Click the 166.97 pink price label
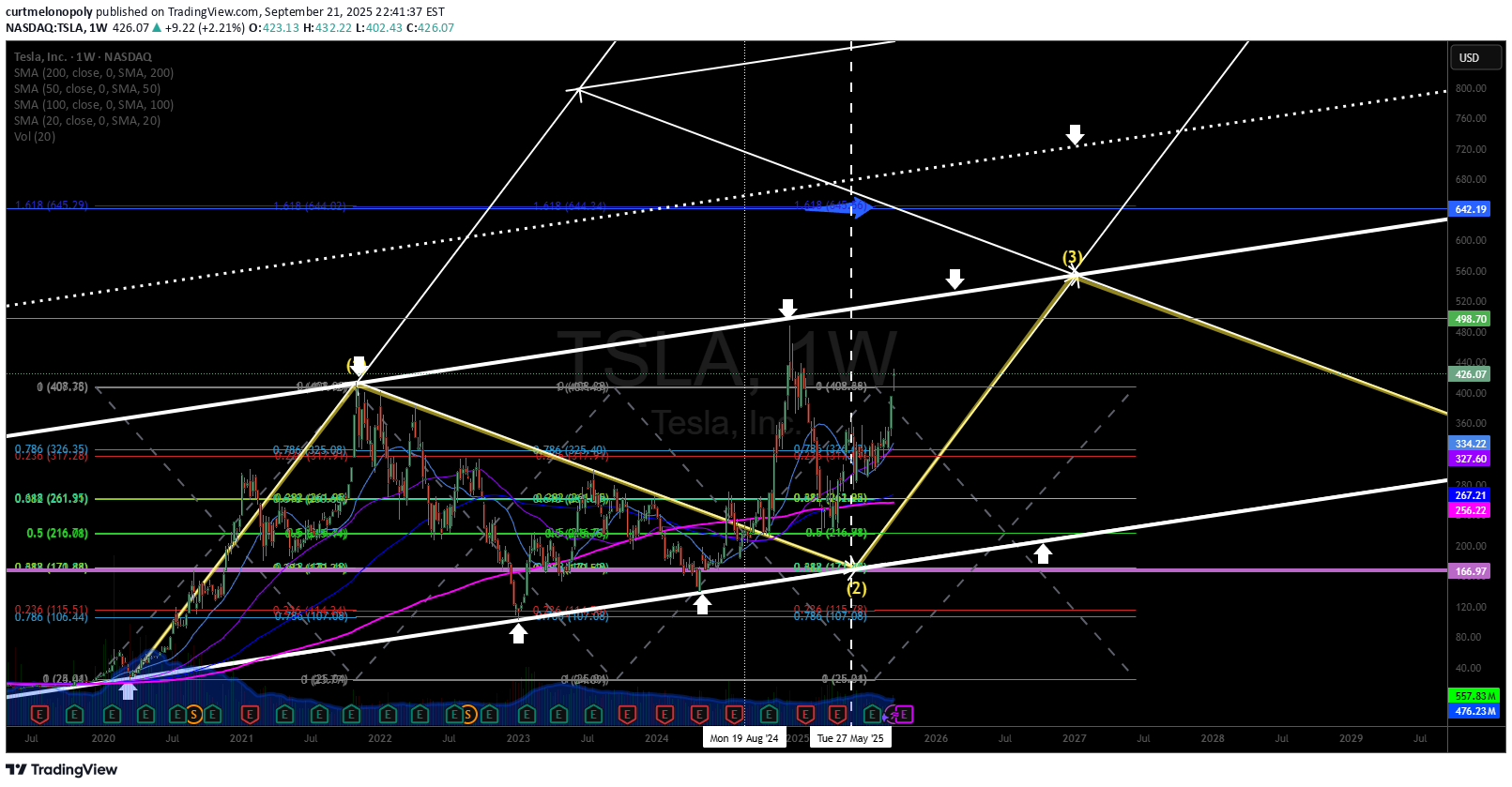The width and height of the screenshot is (1512, 787). pyautogui.click(x=1470, y=571)
